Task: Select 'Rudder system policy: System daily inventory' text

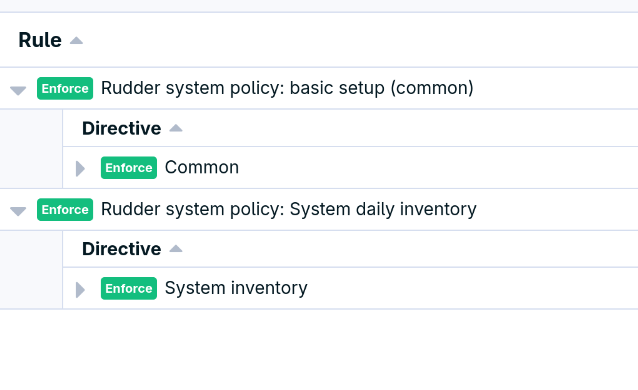Action: pyautogui.click(x=288, y=209)
